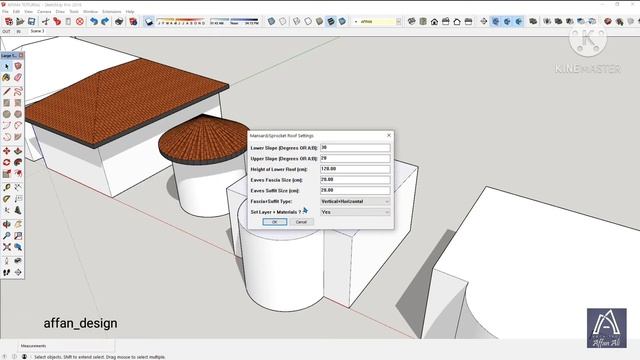Toggle Display Section Cuts
The image size is (640, 360).
pyautogui.click(x=507, y=21)
